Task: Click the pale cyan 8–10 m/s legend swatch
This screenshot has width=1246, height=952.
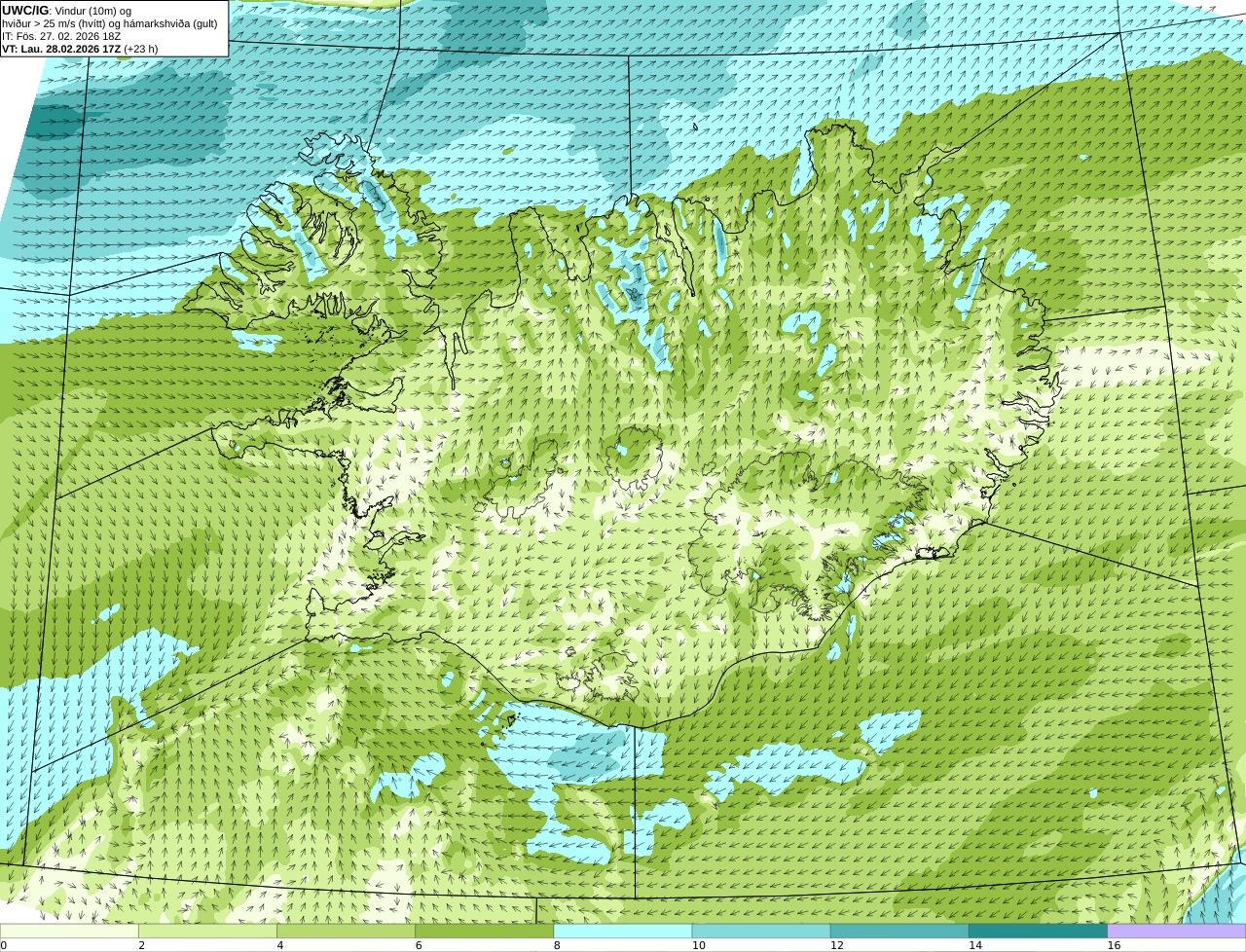Action: 623,931
